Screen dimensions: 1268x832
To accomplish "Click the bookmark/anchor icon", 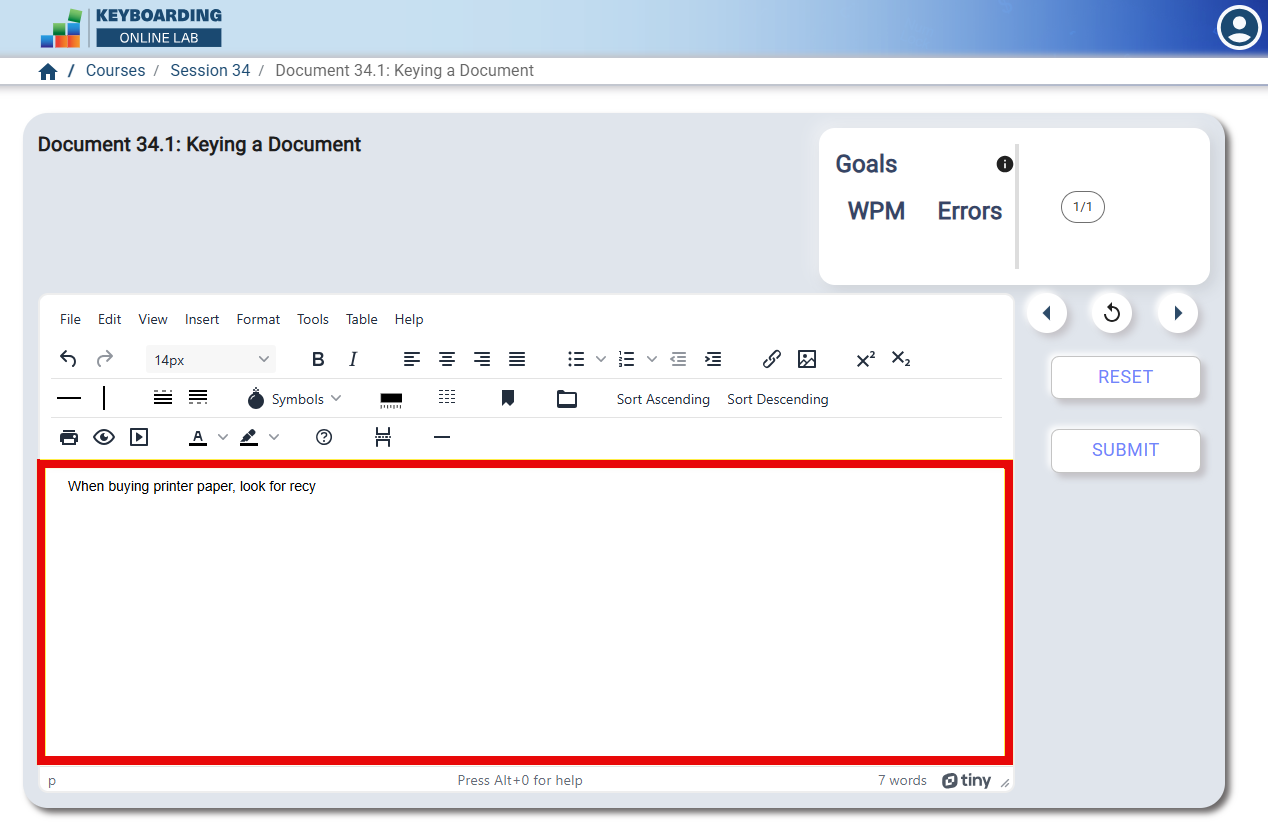I will point(507,398).
